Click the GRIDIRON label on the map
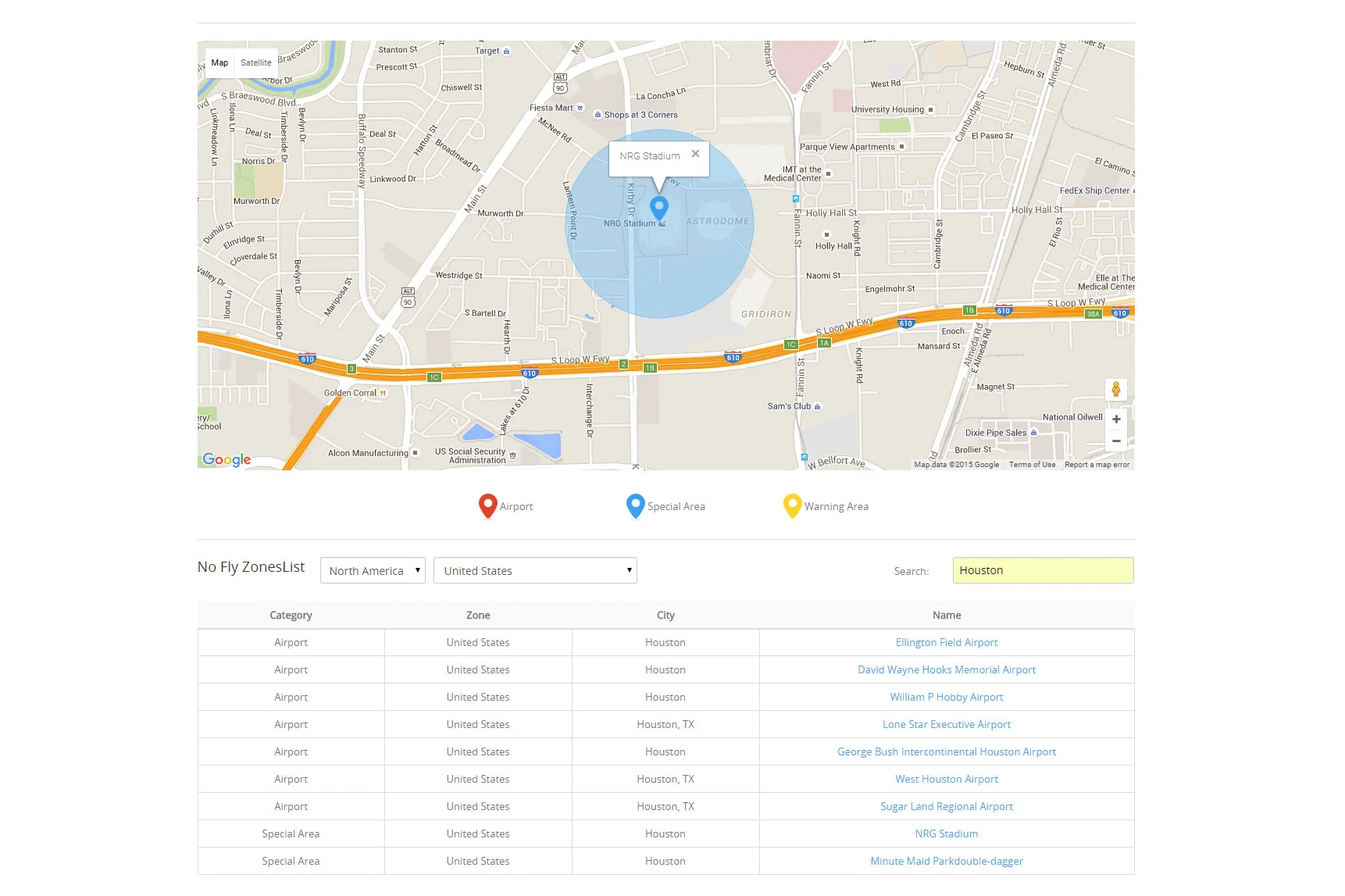 (766, 314)
